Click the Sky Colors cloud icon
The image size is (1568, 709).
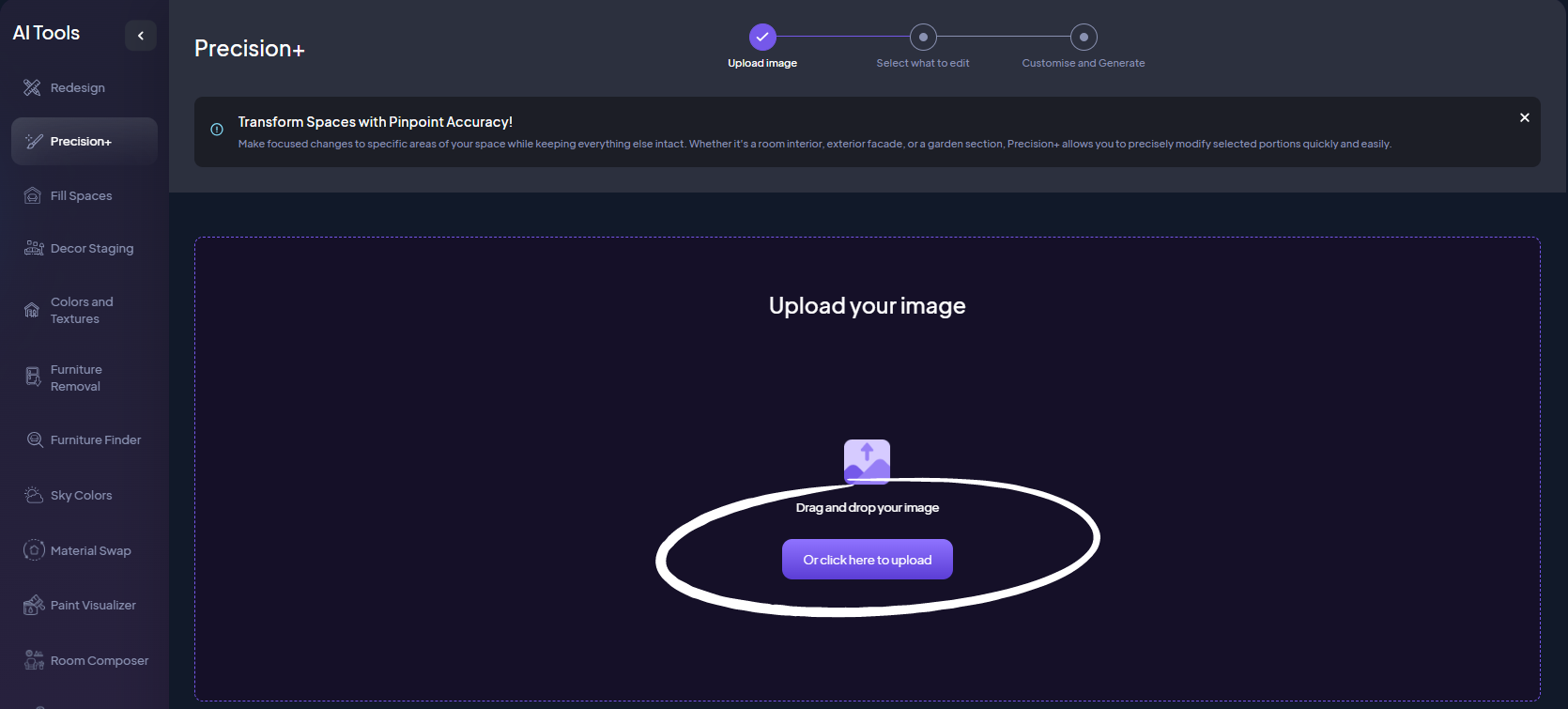point(34,495)
